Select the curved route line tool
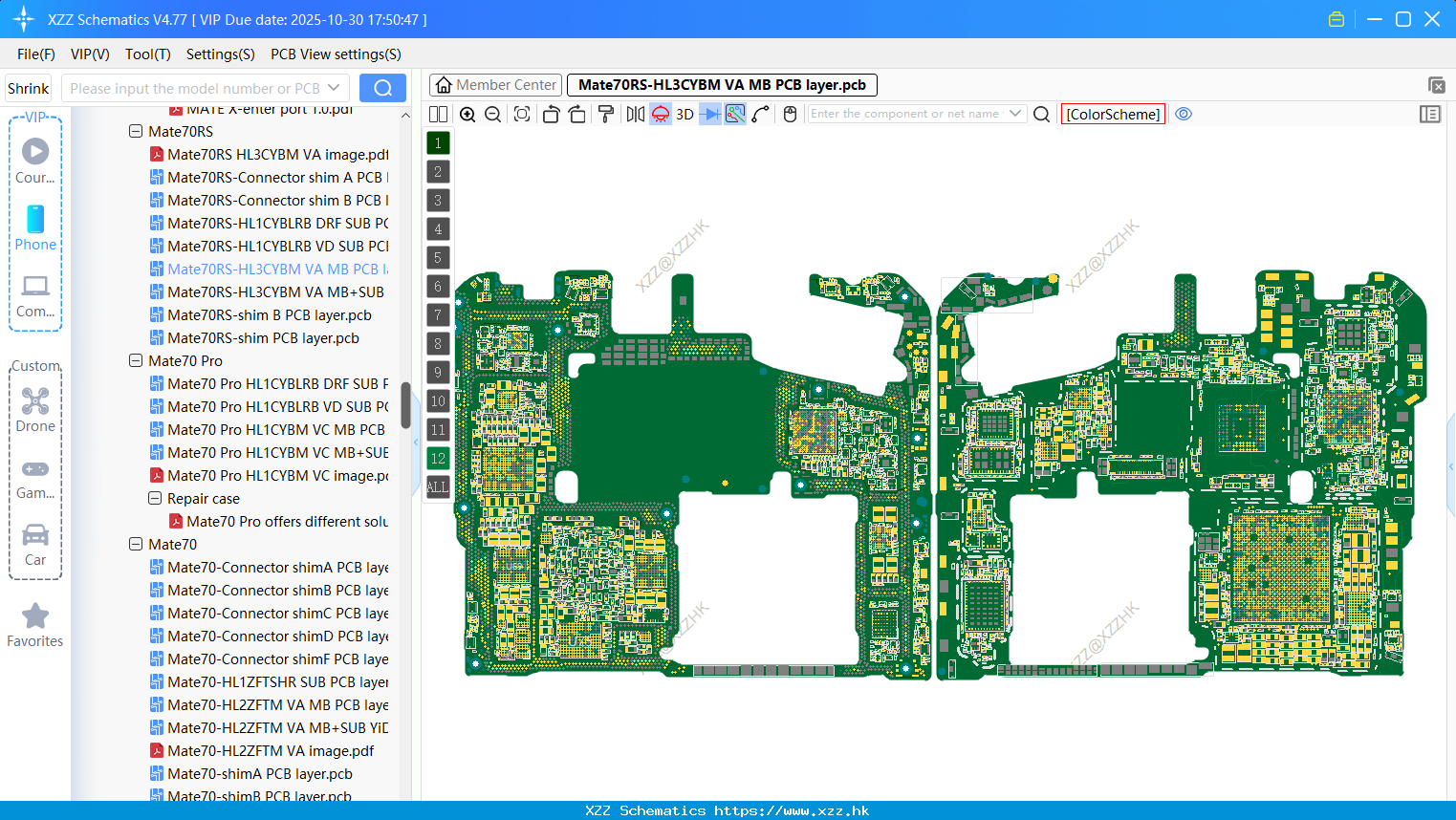The width and height of the screenshot is (1456, 820). pos(761,114)
